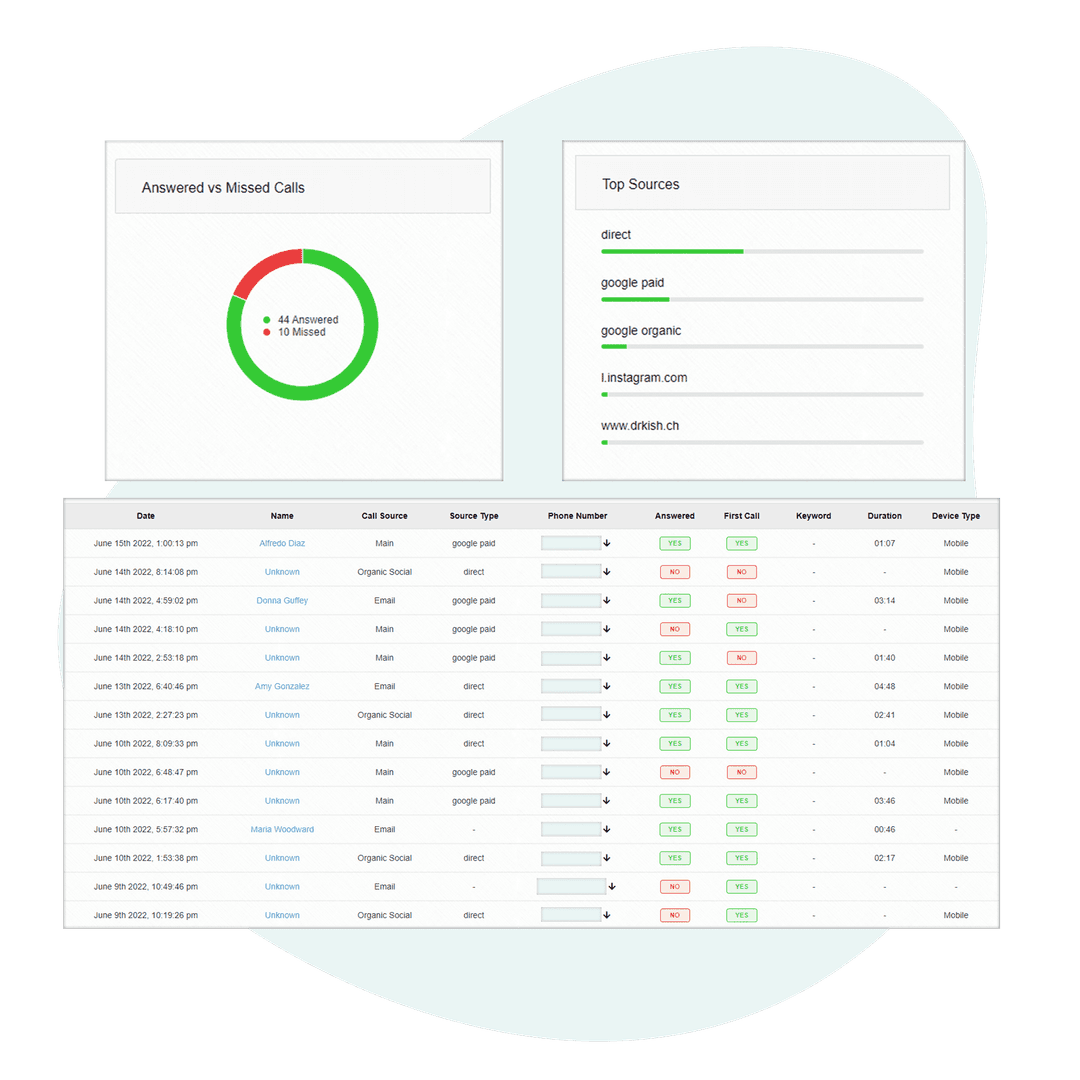1080x1080 pixels.
Task: Click the arrow beside Maria Woodward's phone number
Action: (607, 830)
